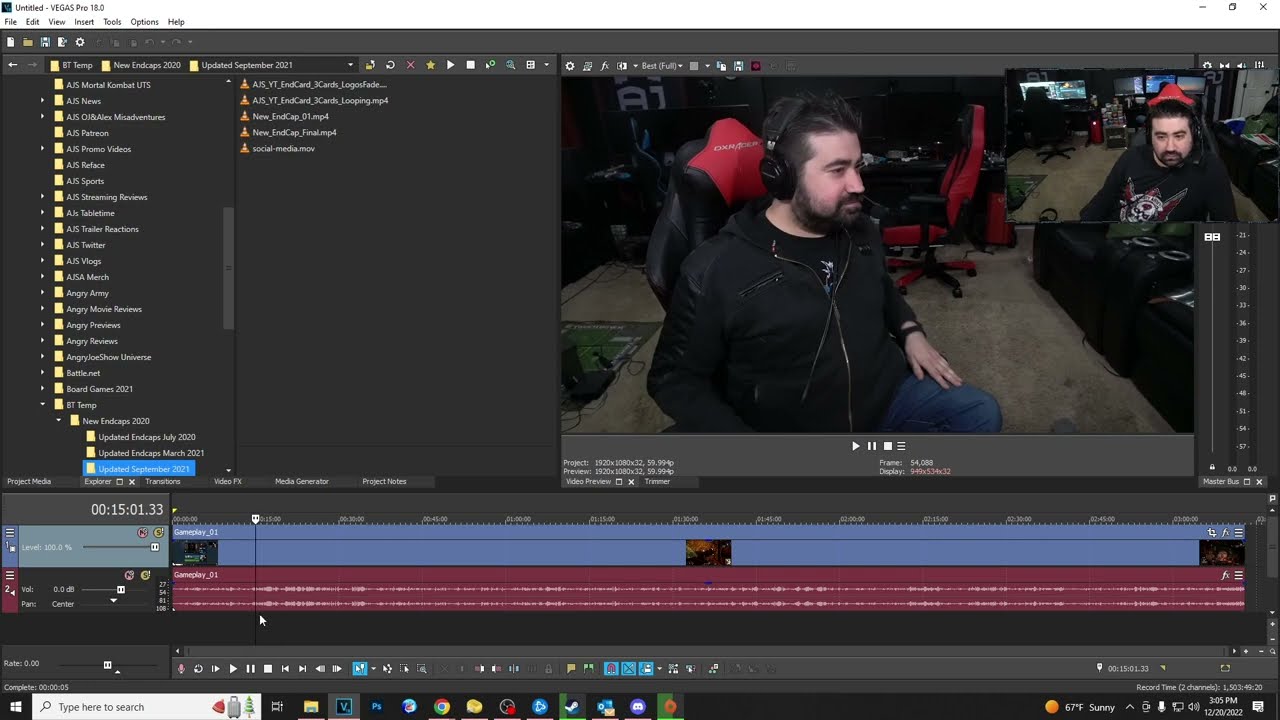The width and height of the screenshot is (1280, 720).
Task: Open the Project Notes tab
Action: pos(384,482)
